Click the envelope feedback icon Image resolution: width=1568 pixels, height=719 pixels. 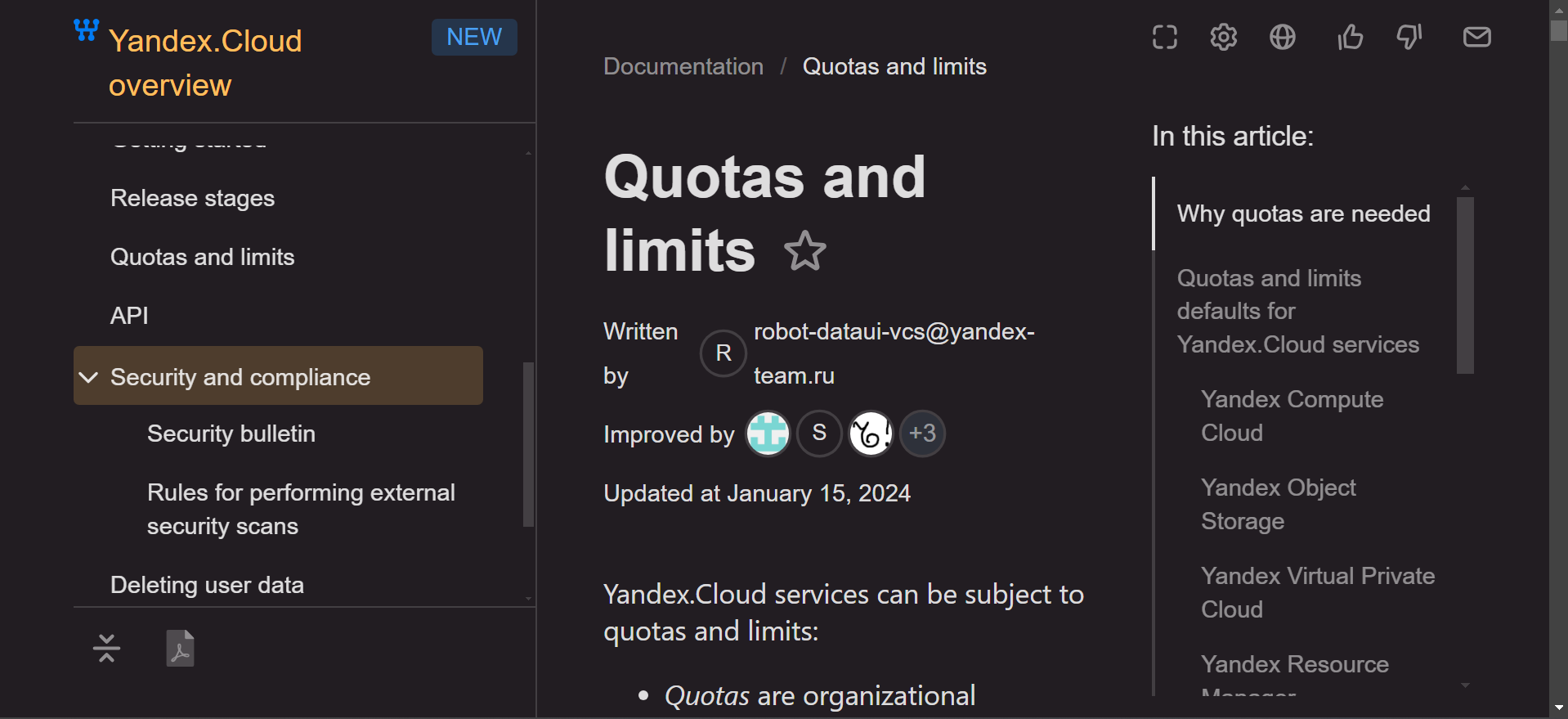point(1477,37)
